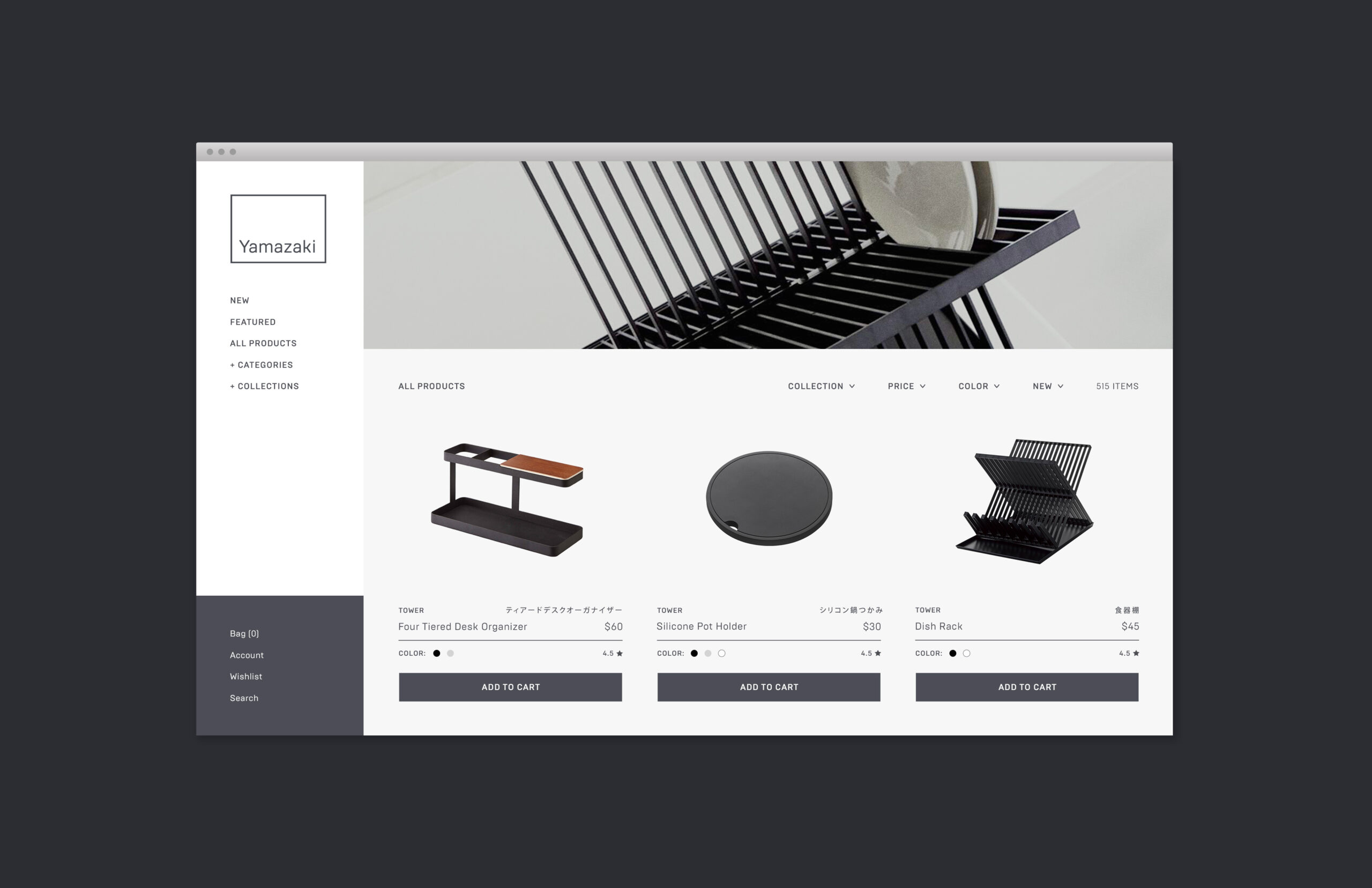Expand the NEW dropdown filter
Image resolution: width=1372 pixels, height=888 pixels.
pos(1048,386)
